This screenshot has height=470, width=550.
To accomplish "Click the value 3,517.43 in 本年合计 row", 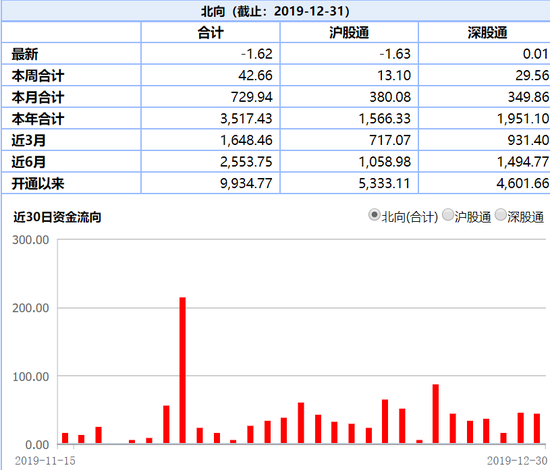I will coord(246,119).
